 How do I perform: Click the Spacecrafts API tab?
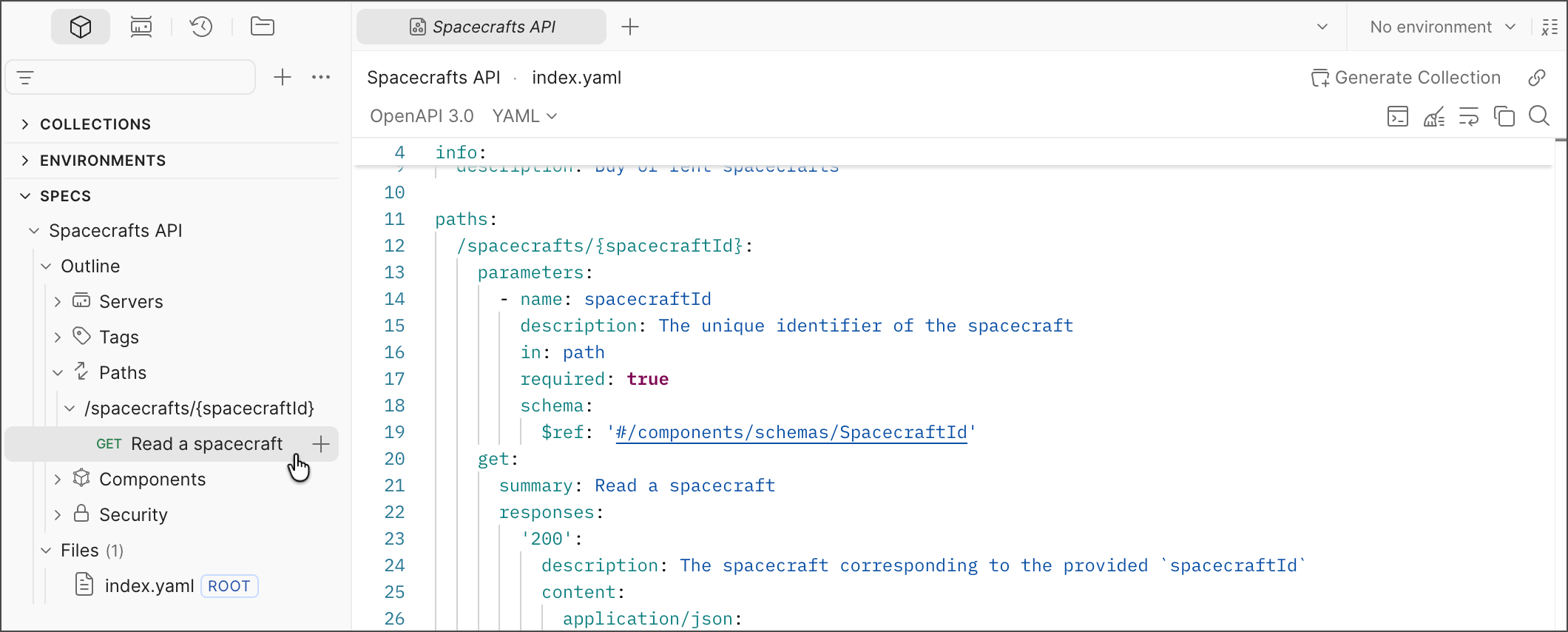[x=481, y=27]
